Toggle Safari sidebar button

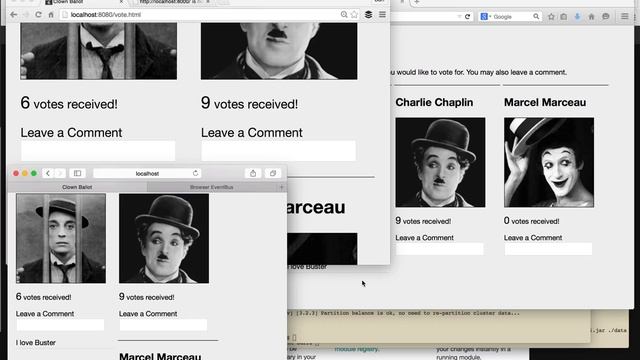pos(77,173)
